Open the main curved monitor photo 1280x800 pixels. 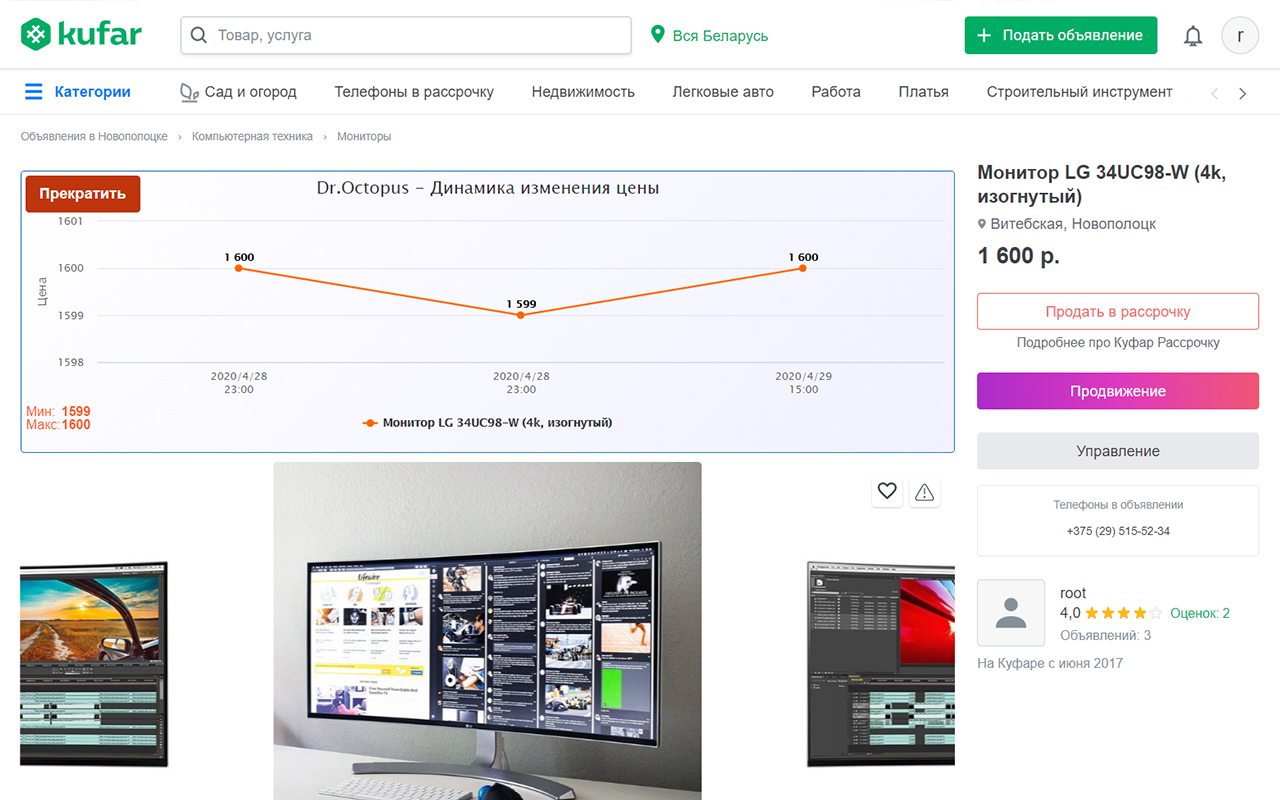(487, 631)
